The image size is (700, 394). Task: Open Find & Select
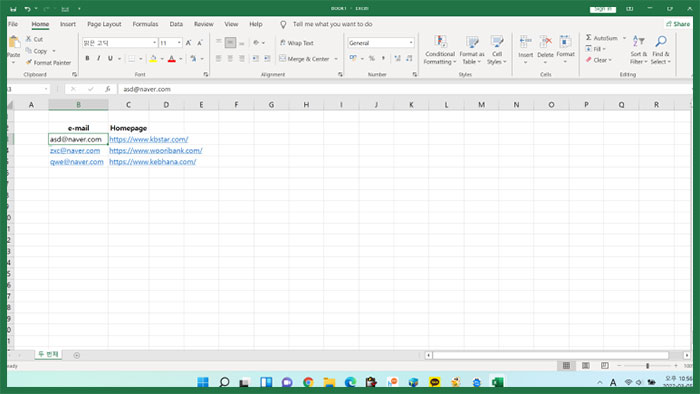coord(661,50)
